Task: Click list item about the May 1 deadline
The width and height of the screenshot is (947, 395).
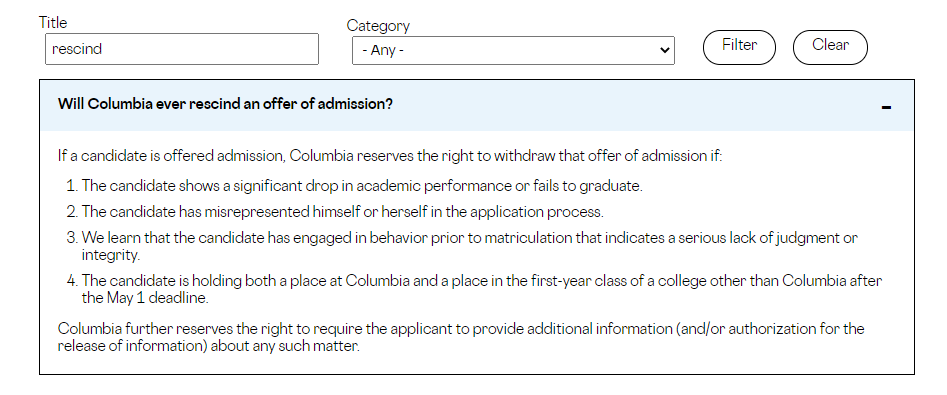Action: click(481, 289)
